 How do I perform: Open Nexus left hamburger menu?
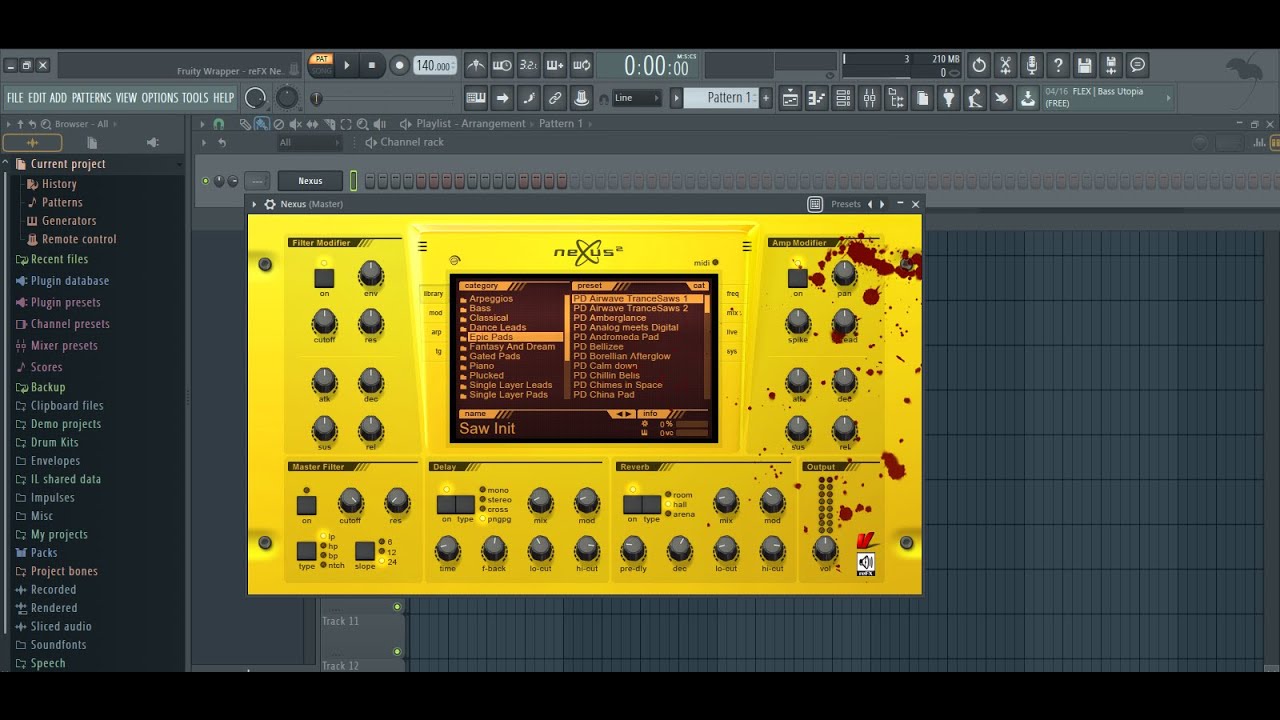pyautogui.click(x=422, y=246)
